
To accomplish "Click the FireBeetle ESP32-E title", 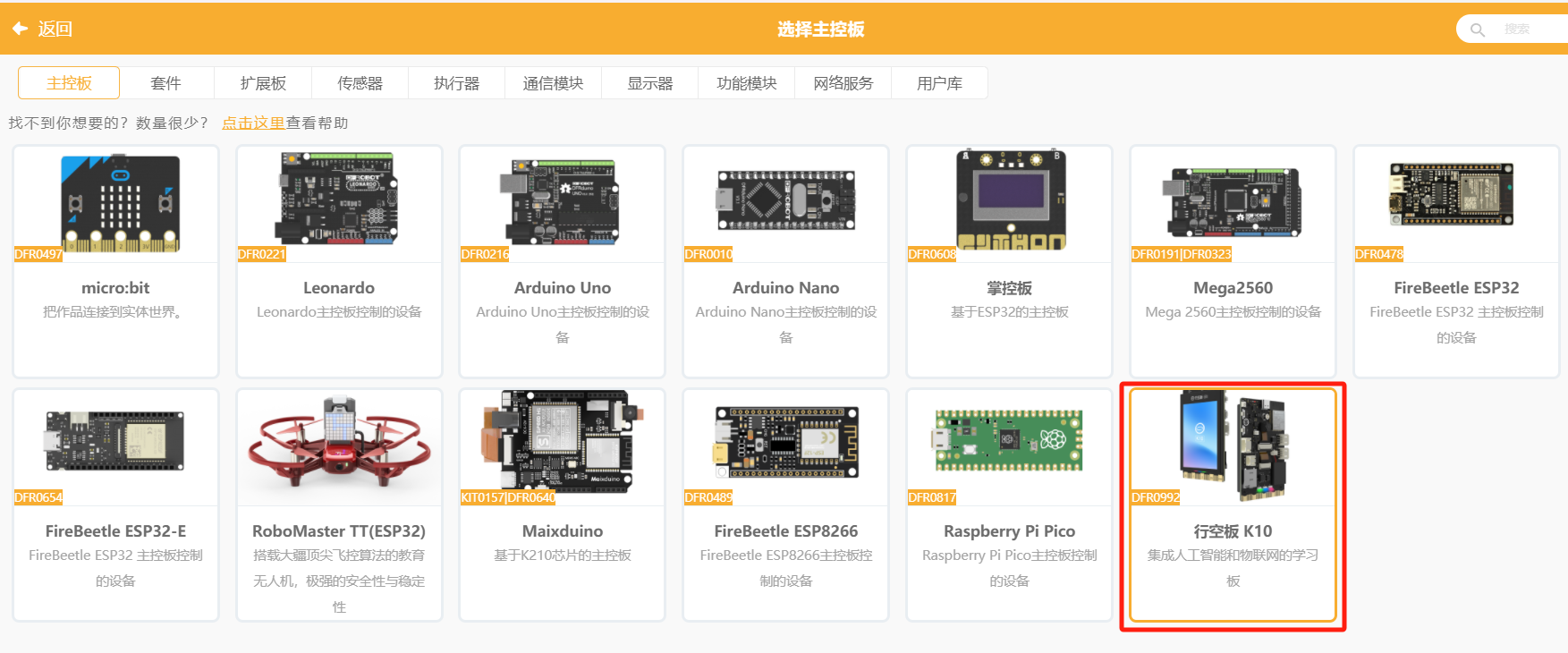I will [115, 531].
